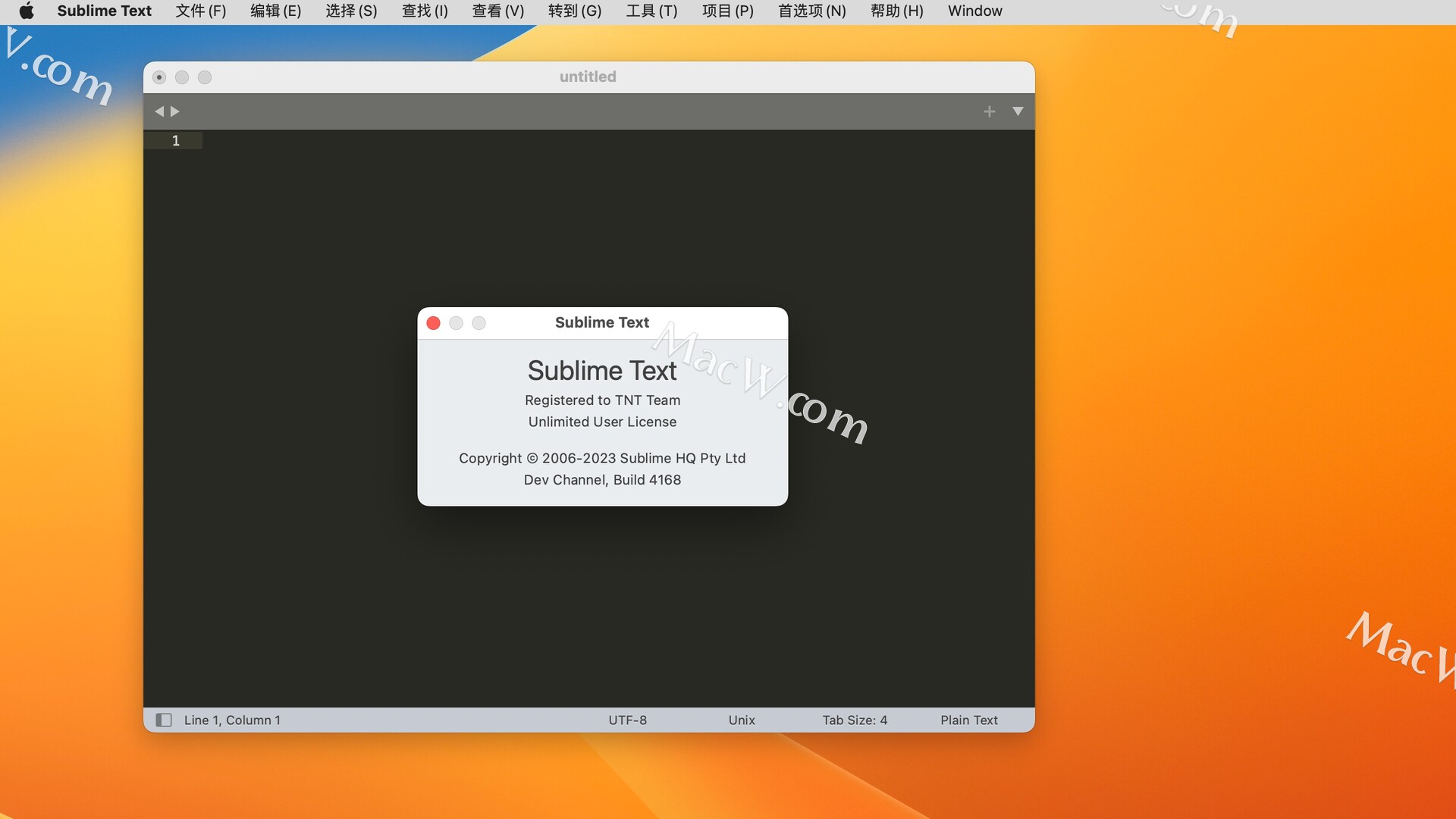Open the 选择 (S) menu

pos(351,11)
